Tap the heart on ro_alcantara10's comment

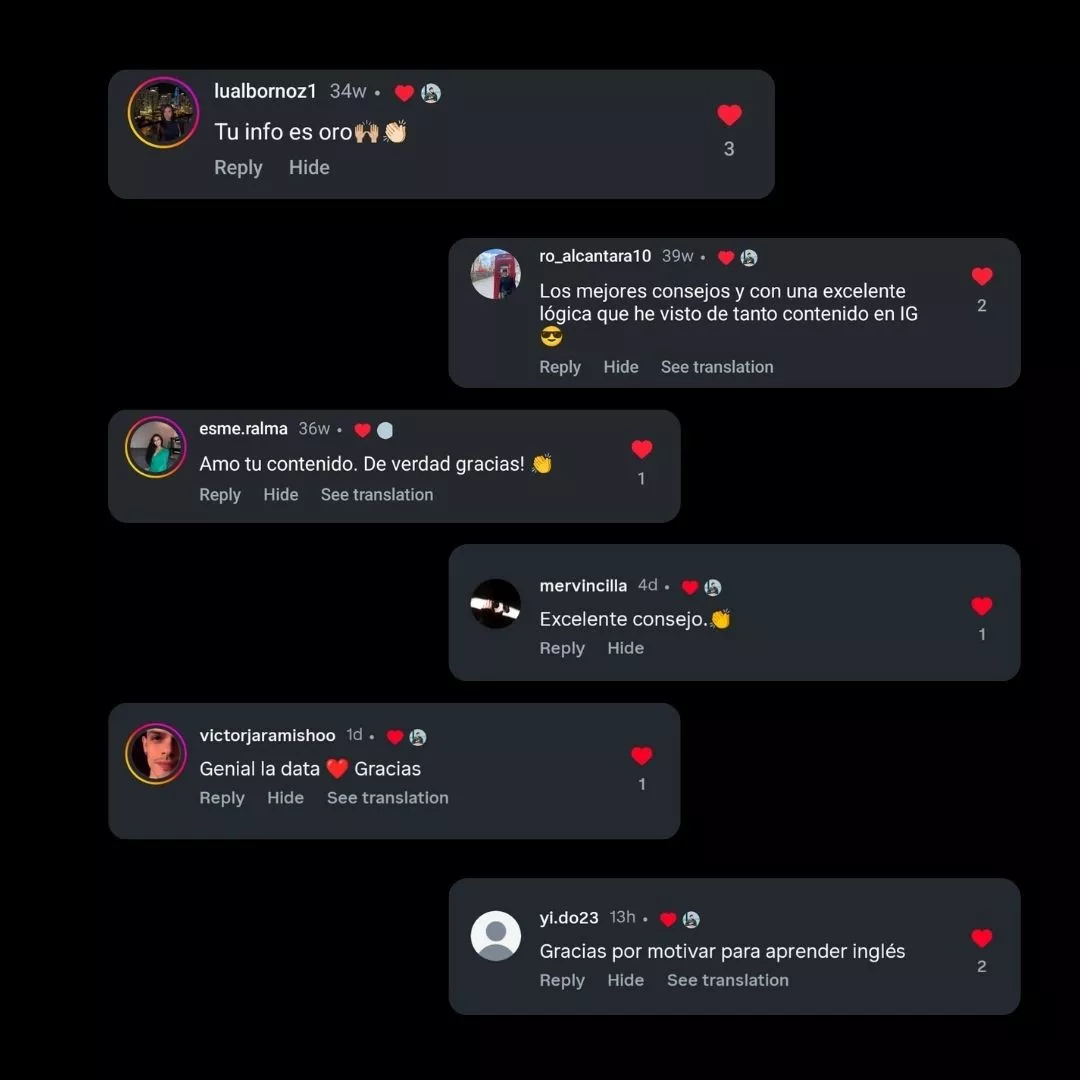point(982,276)
